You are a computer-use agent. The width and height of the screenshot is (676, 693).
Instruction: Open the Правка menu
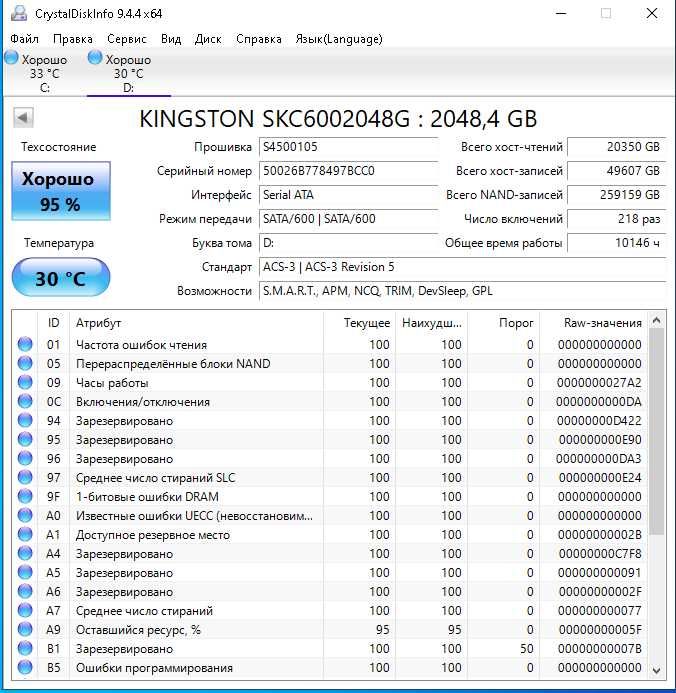[x=72, y=39]
